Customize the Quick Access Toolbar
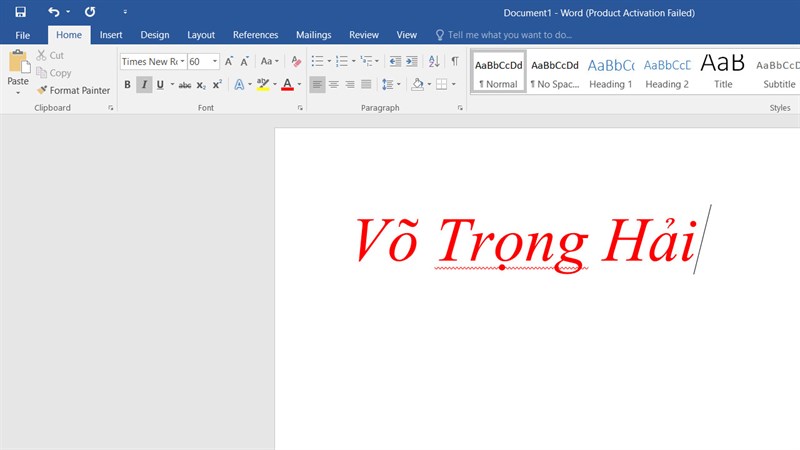 click(x=125, y=12)
